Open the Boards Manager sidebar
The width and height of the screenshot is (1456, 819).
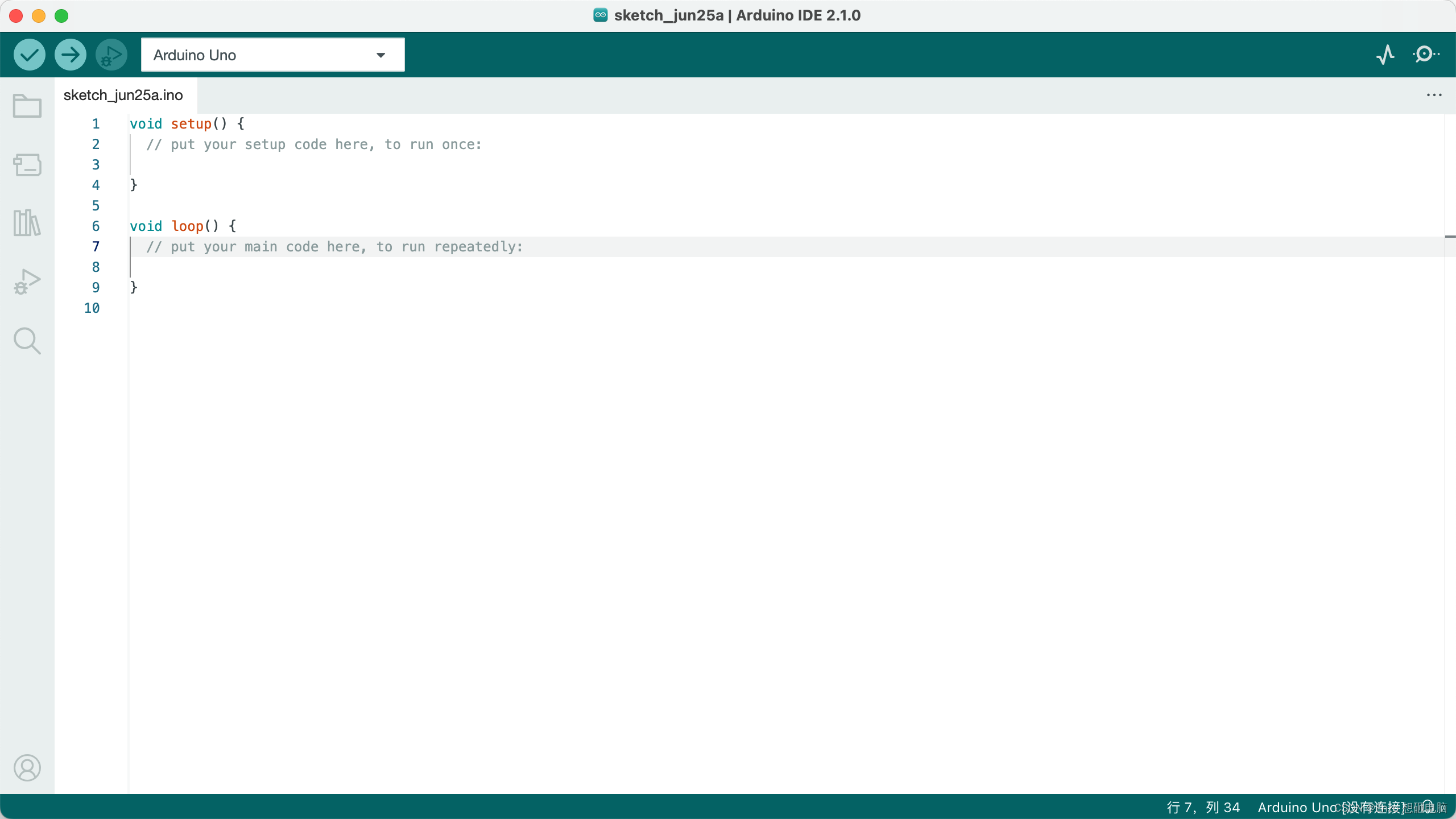tap(27, 165)
